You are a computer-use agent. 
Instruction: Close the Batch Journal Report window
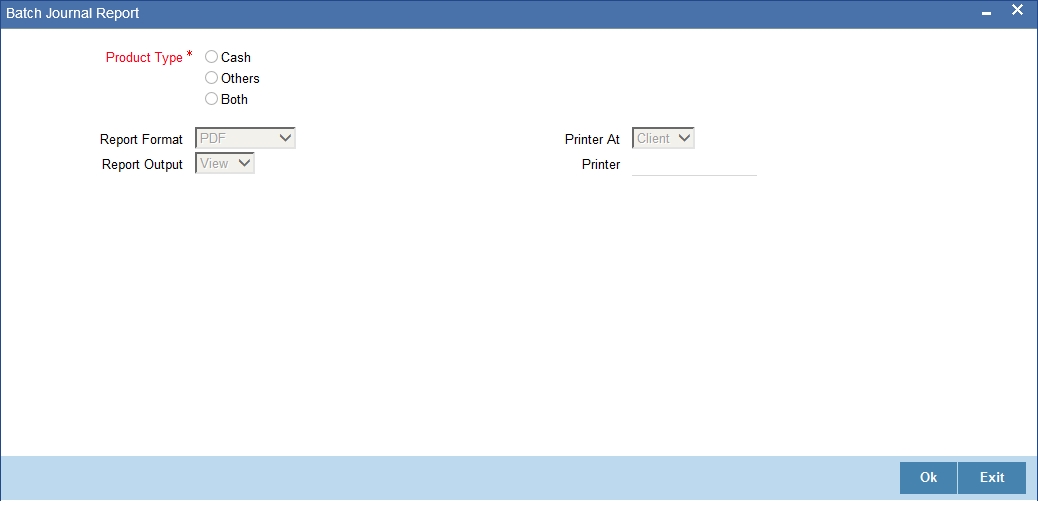(1017, 10)
